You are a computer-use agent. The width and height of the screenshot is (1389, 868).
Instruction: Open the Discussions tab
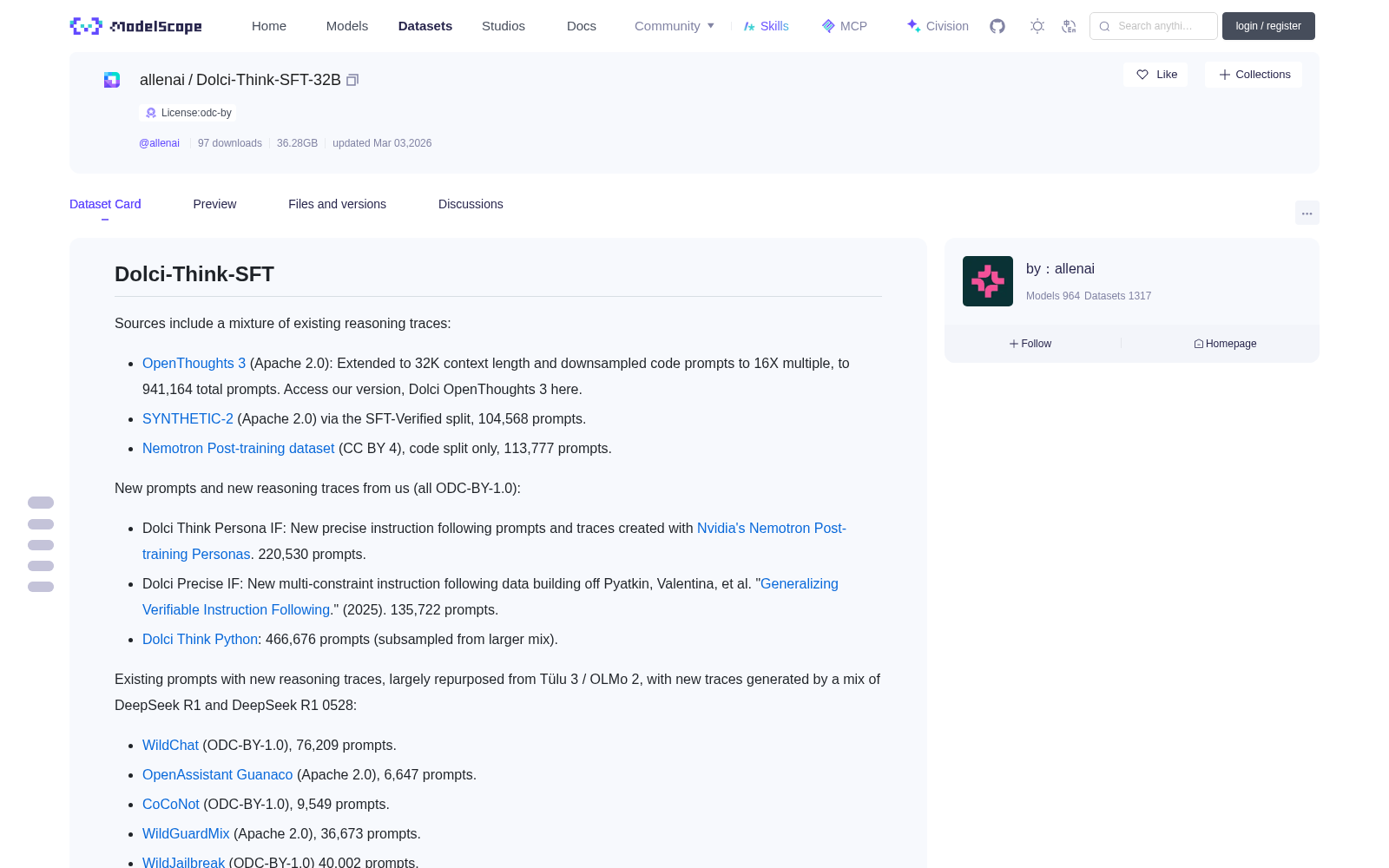coord(471,204)
